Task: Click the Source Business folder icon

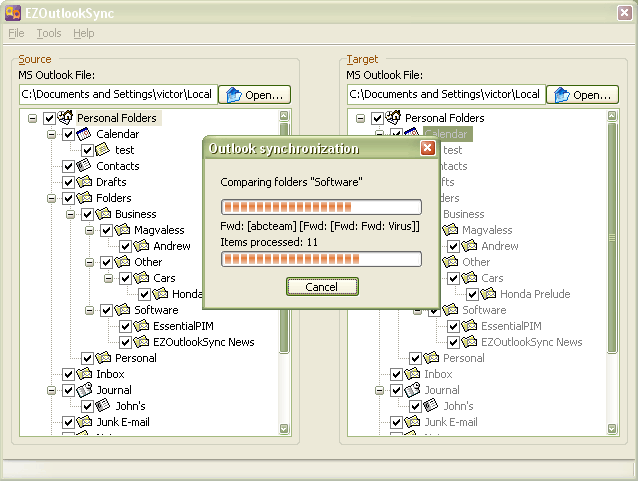Action: [x=103, y=213]
